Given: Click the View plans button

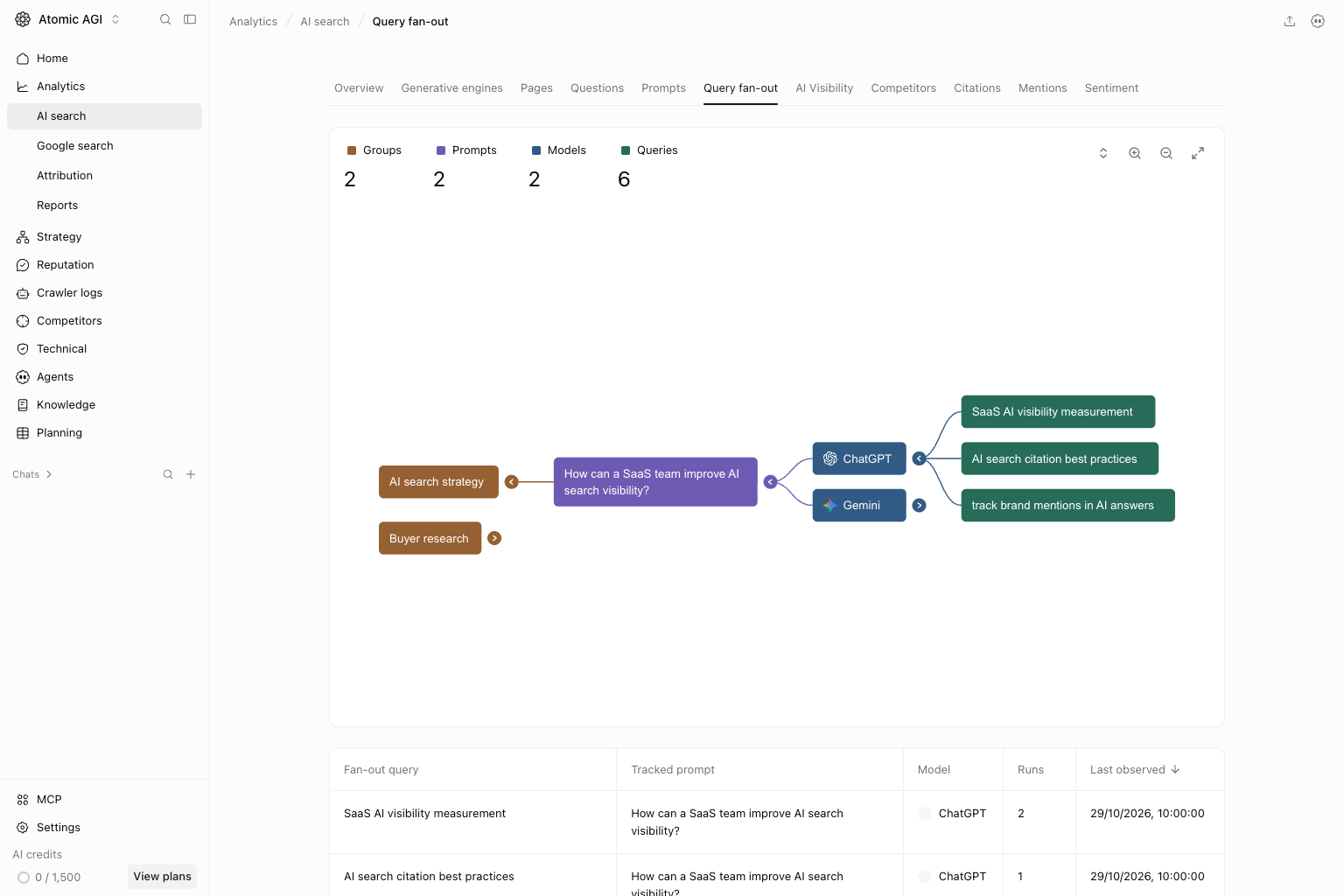Looking at the screenshot, I should [163, 877].
